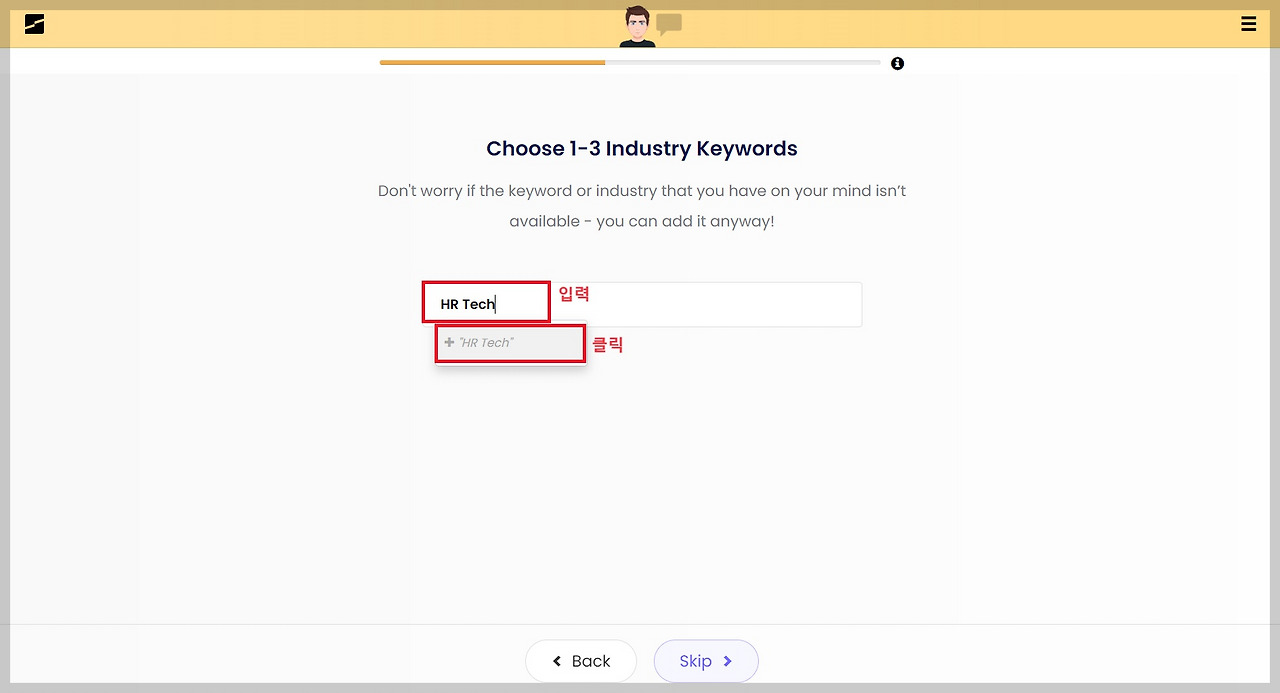Click the red "클릭" annotation label
This screenshot has width=1280, height=693.
tap(607, 345)
